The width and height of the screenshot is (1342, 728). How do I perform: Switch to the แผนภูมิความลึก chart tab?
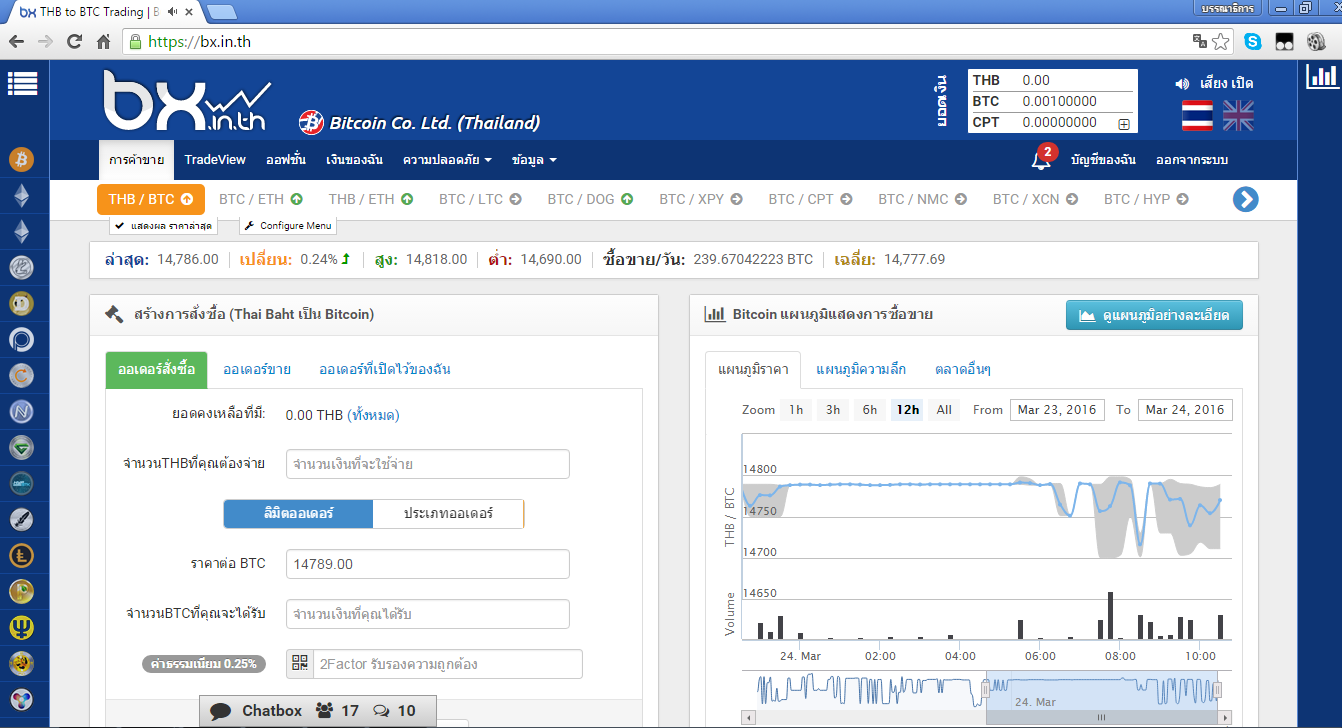[861, 370]
